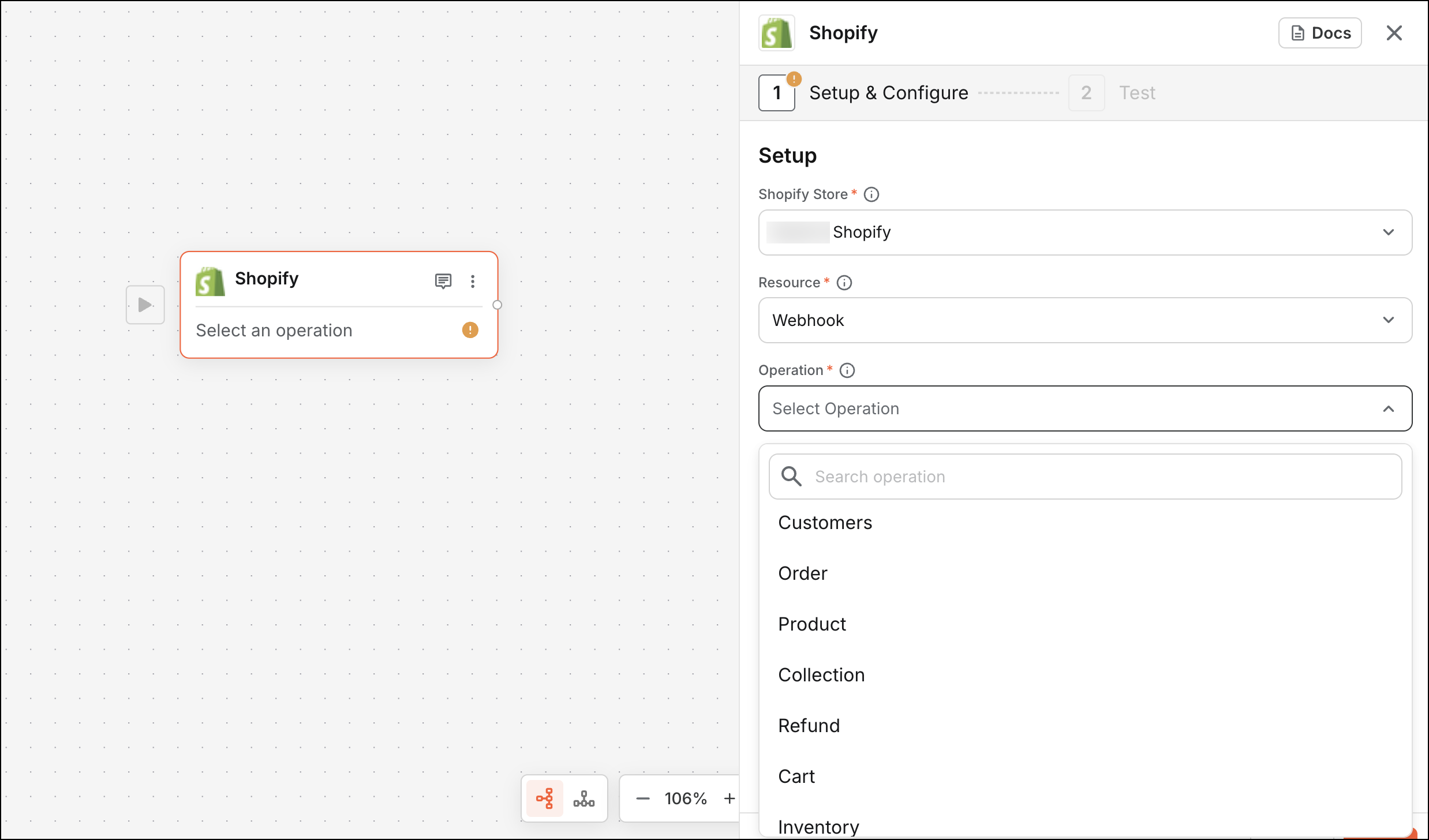Open the Shopify Store dropdown
Viewport: 1429px width, 840px height.
(1085, 232)
